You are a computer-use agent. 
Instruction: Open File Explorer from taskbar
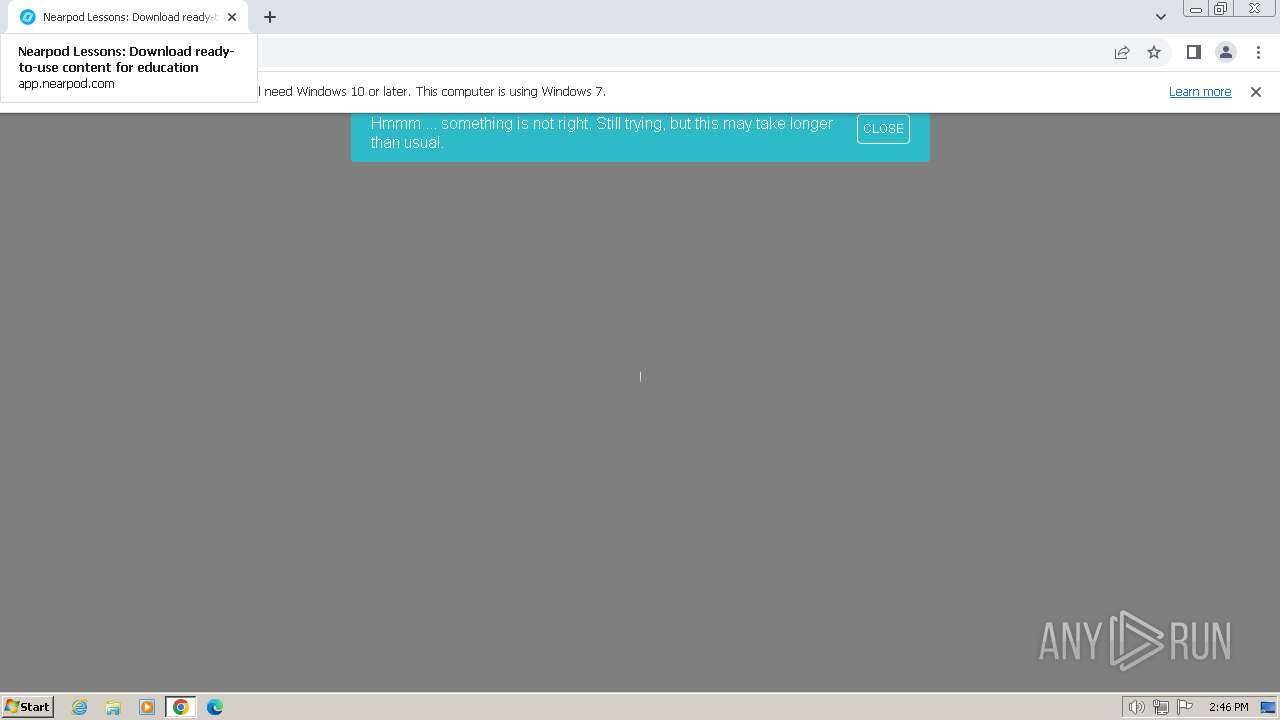(x=113, y=707)
